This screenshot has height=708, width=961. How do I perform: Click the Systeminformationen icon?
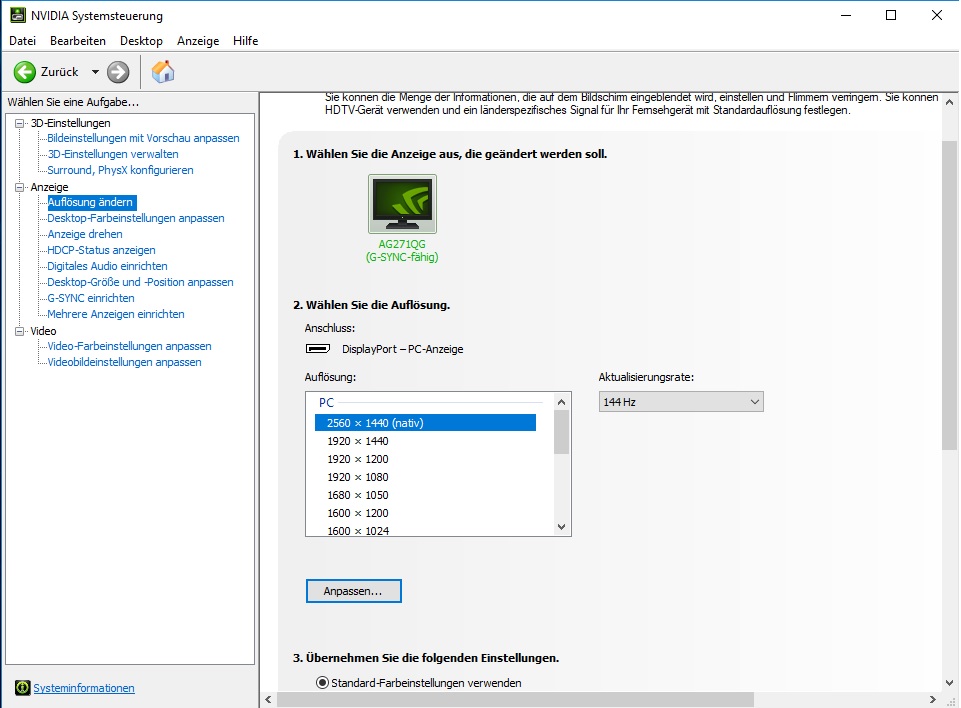coord(23,688)
